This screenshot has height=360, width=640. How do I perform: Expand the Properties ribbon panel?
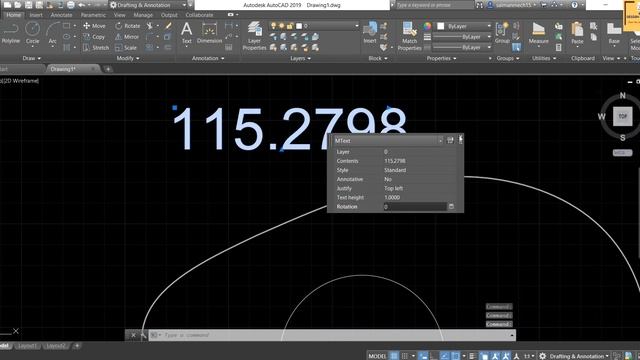[441, 58]
